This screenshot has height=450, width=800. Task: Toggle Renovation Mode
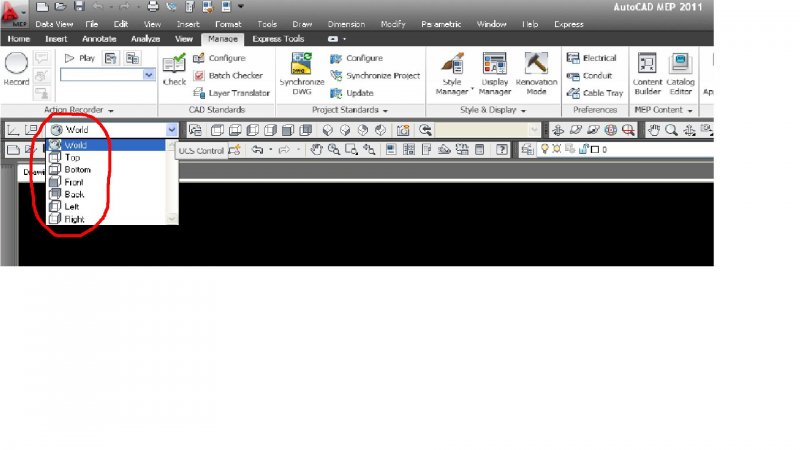click(536, 73)
